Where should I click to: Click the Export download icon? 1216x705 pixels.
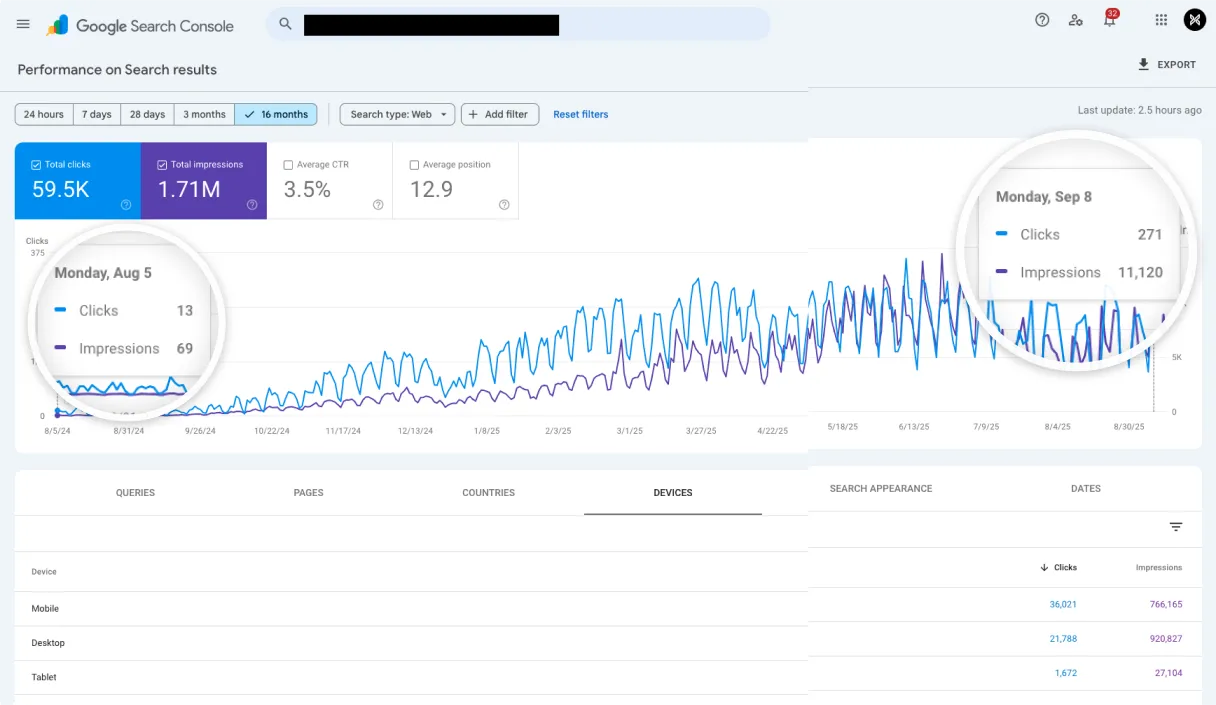(x=1143, y=64)
